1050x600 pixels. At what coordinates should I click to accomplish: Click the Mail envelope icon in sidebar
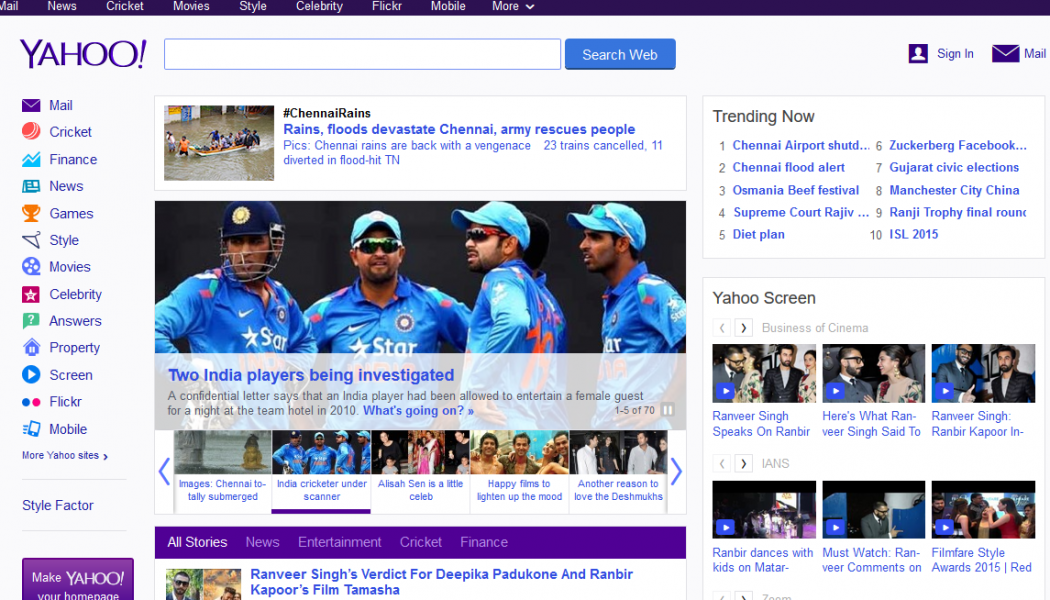31,105
